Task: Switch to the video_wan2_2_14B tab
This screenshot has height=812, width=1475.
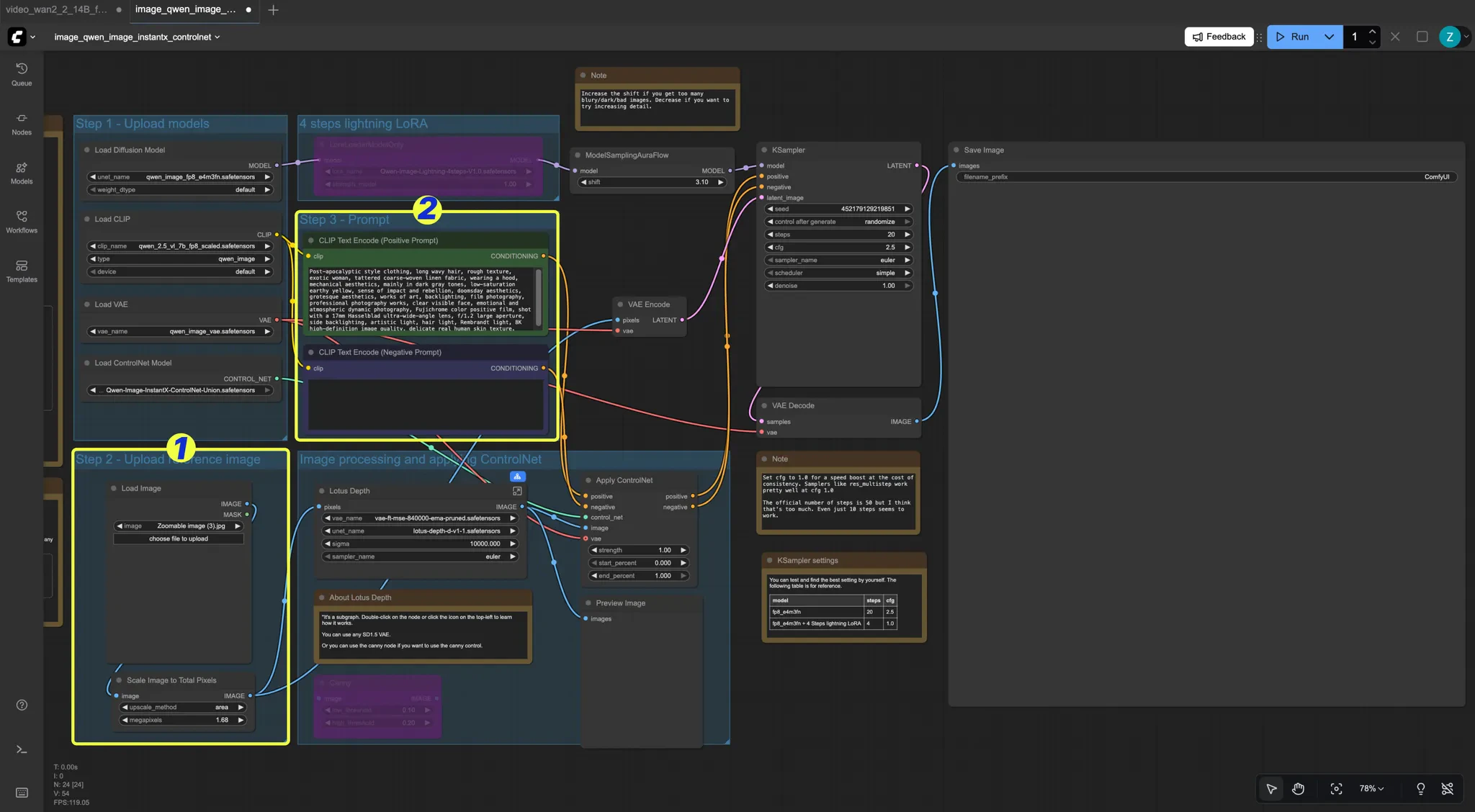Action: point(58,9)
